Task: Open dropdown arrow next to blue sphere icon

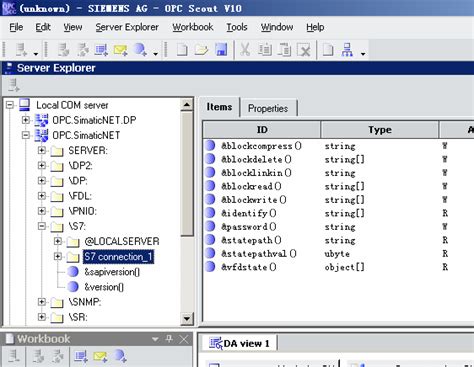Action: coord(155,53)
